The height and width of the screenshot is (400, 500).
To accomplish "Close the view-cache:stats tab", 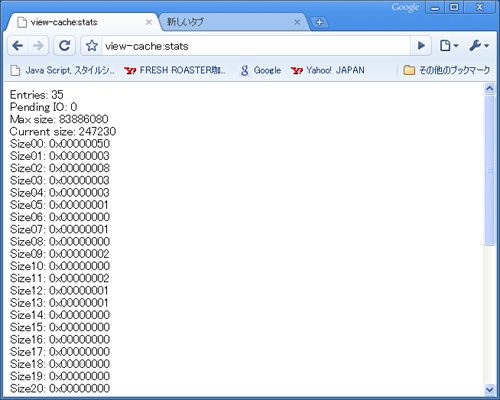I will tap(149, 22).
